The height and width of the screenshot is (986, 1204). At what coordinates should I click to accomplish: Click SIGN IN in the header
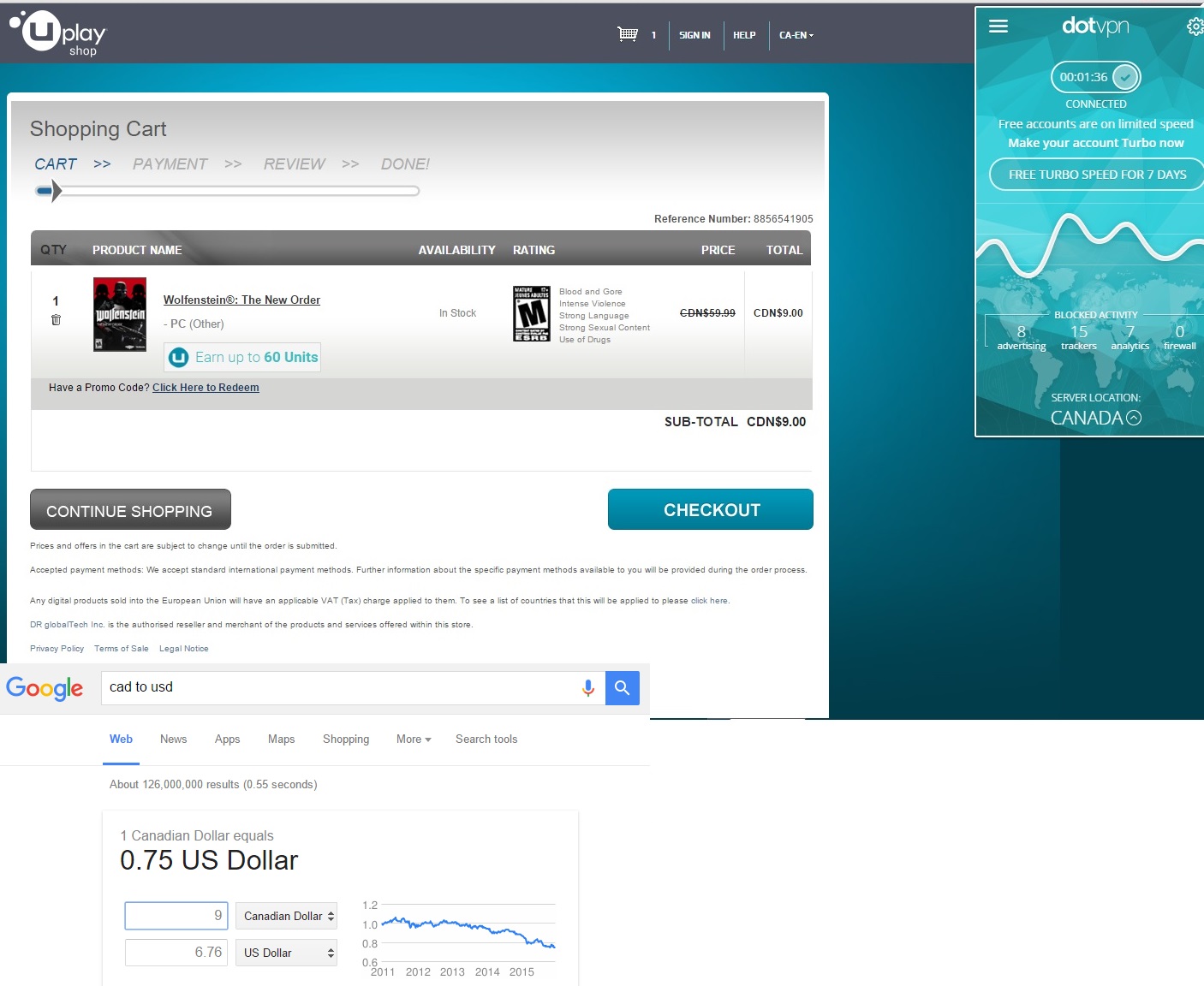pyautogui.click(x=694, y=35)
